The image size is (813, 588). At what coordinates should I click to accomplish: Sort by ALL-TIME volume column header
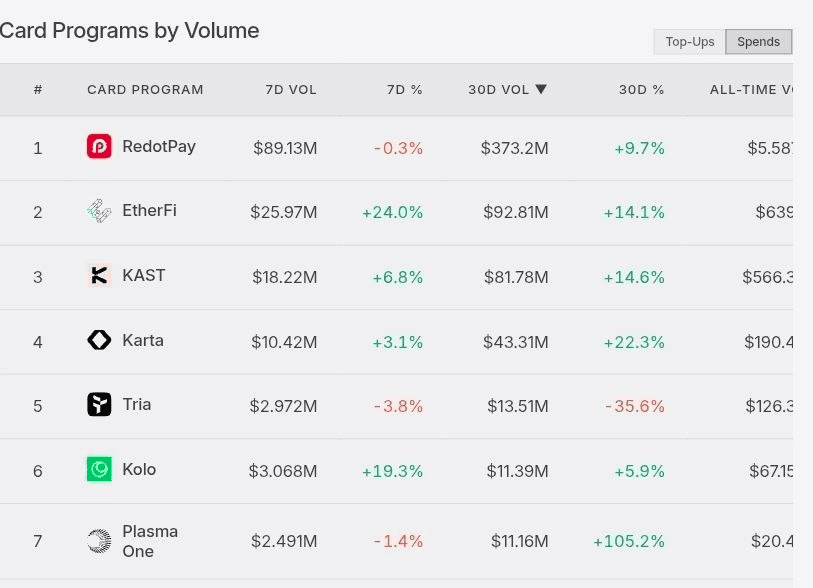(x=751, y=90)
